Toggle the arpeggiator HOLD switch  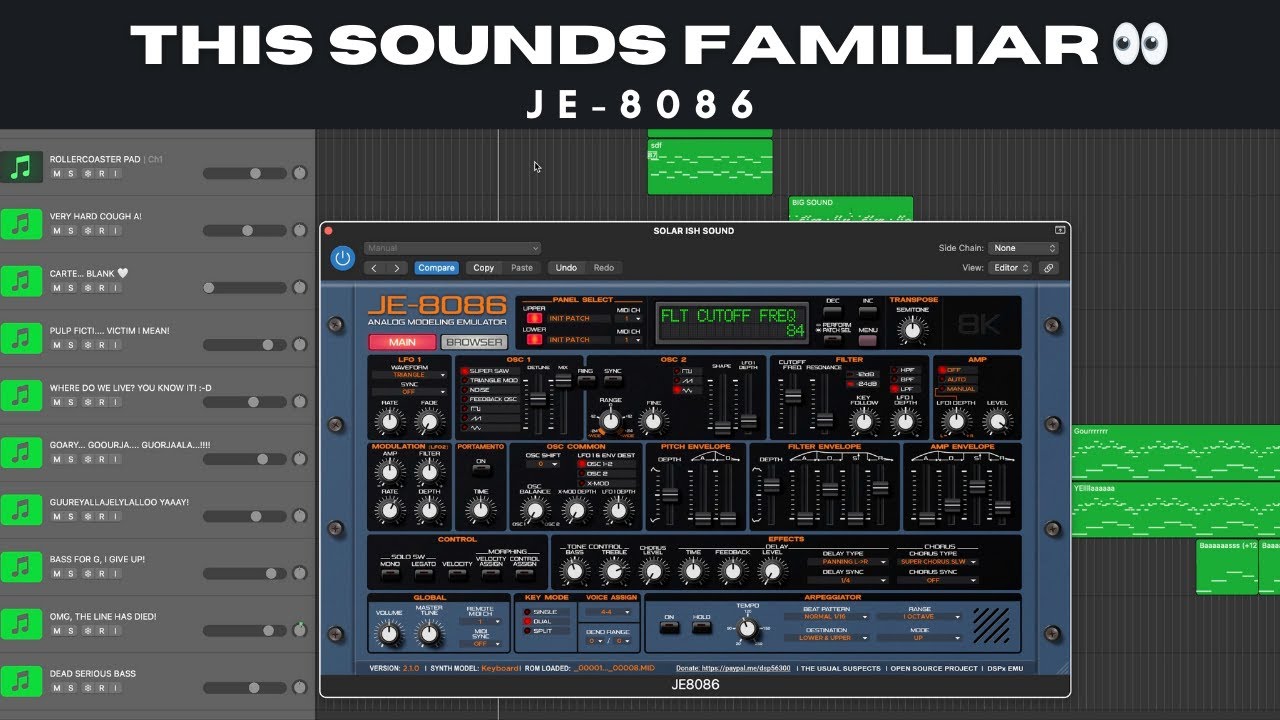(x=702, y=626)
